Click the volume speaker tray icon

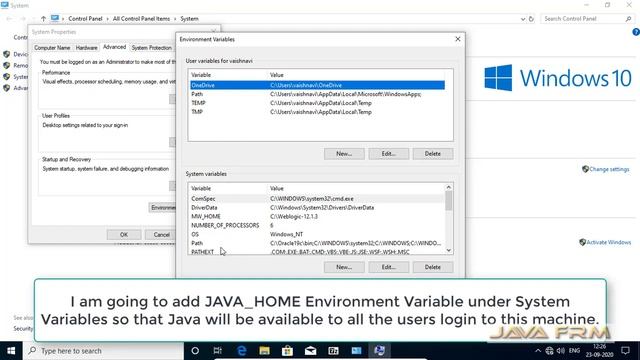[560, 351]
